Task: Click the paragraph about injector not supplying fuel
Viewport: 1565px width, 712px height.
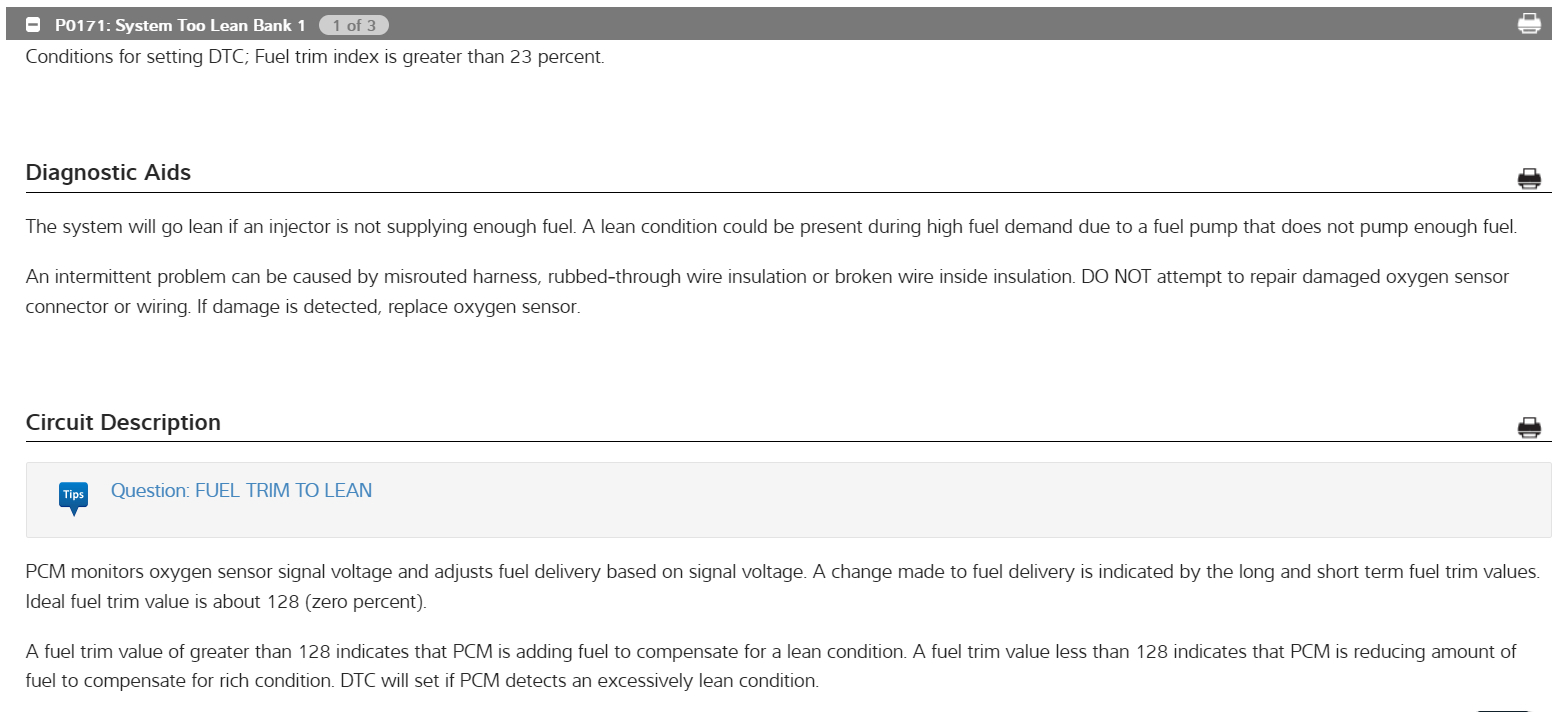Action: coord(300,227)
